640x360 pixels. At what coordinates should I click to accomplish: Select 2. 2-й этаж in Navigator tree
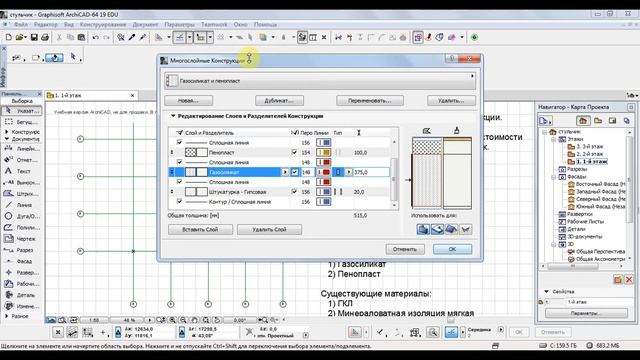(589, 154)
